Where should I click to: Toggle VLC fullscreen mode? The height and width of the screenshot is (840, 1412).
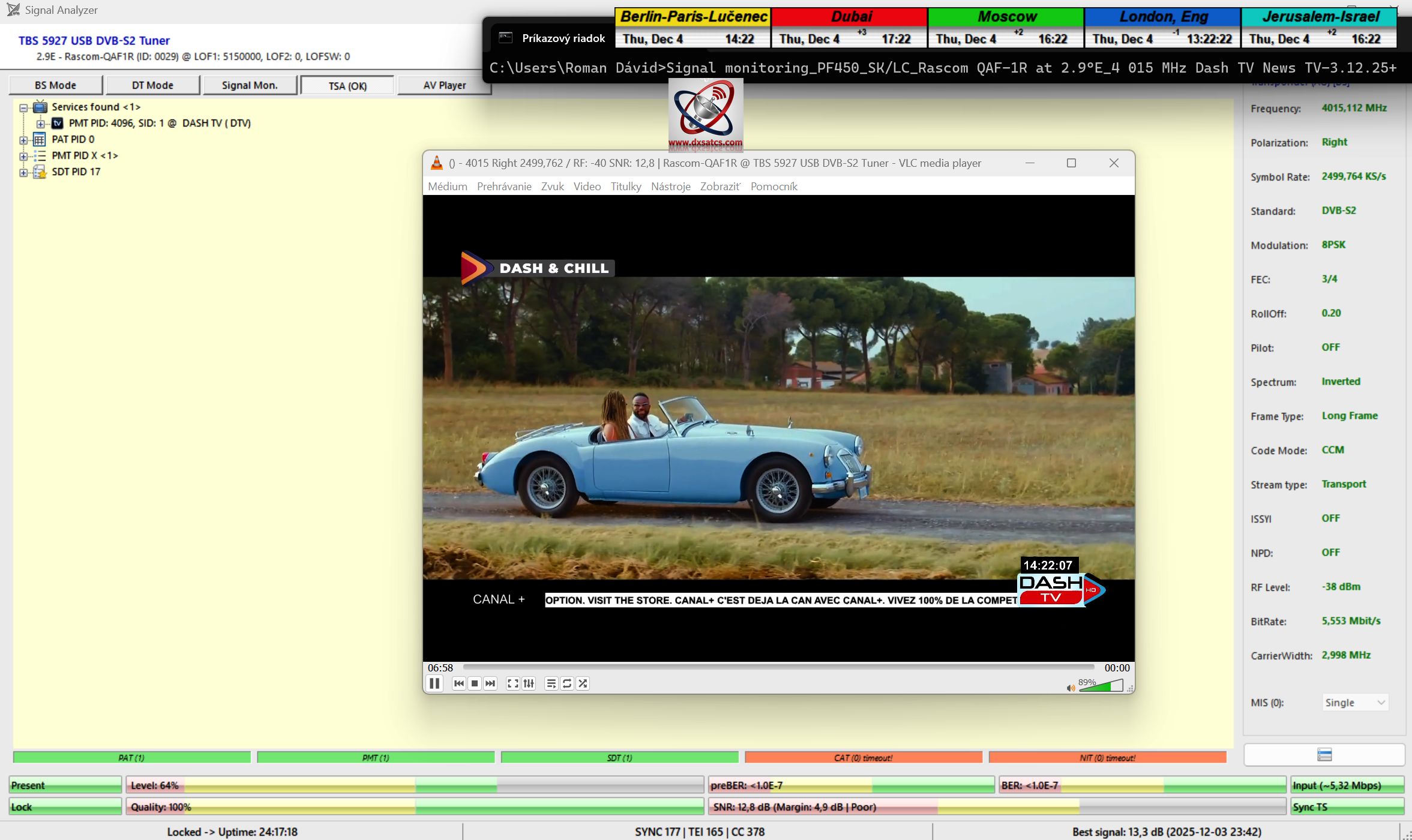512,683
